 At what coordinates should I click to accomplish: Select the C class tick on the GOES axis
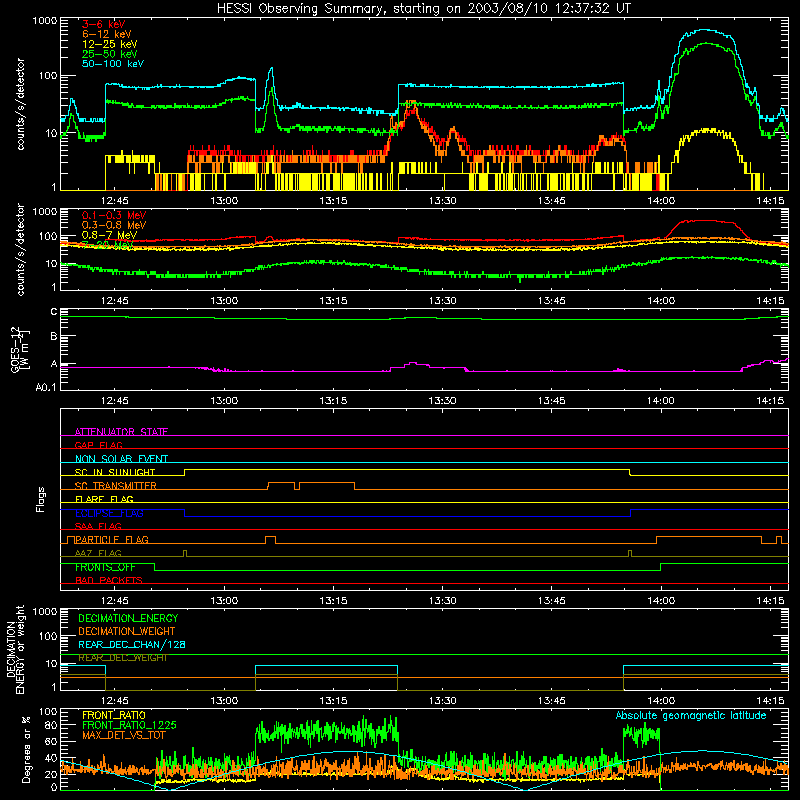54,312
